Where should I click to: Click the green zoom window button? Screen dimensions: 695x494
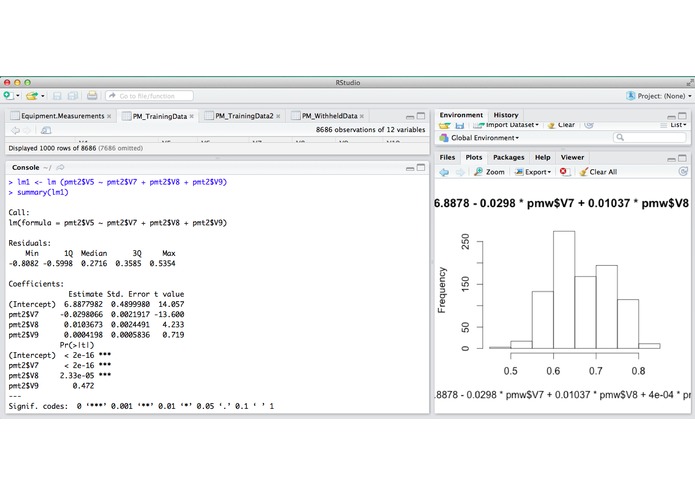(27, 82)
